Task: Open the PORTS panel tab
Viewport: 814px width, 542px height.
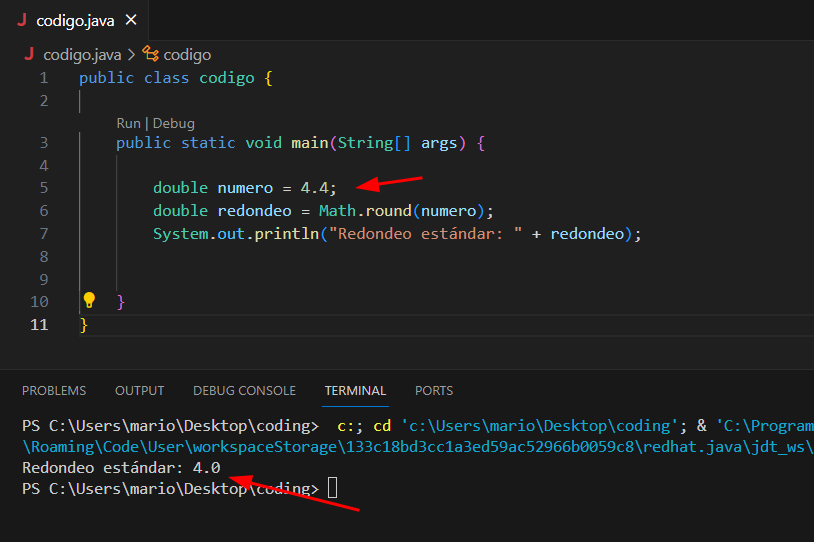Action: [x=434, y=390]
